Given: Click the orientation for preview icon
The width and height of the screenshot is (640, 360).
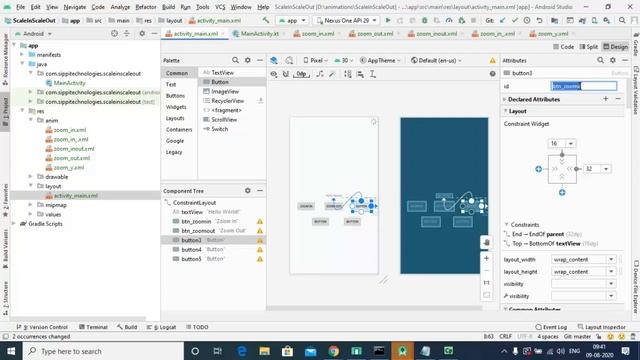Looking at the screenshot, I should [x=289, y=60].
